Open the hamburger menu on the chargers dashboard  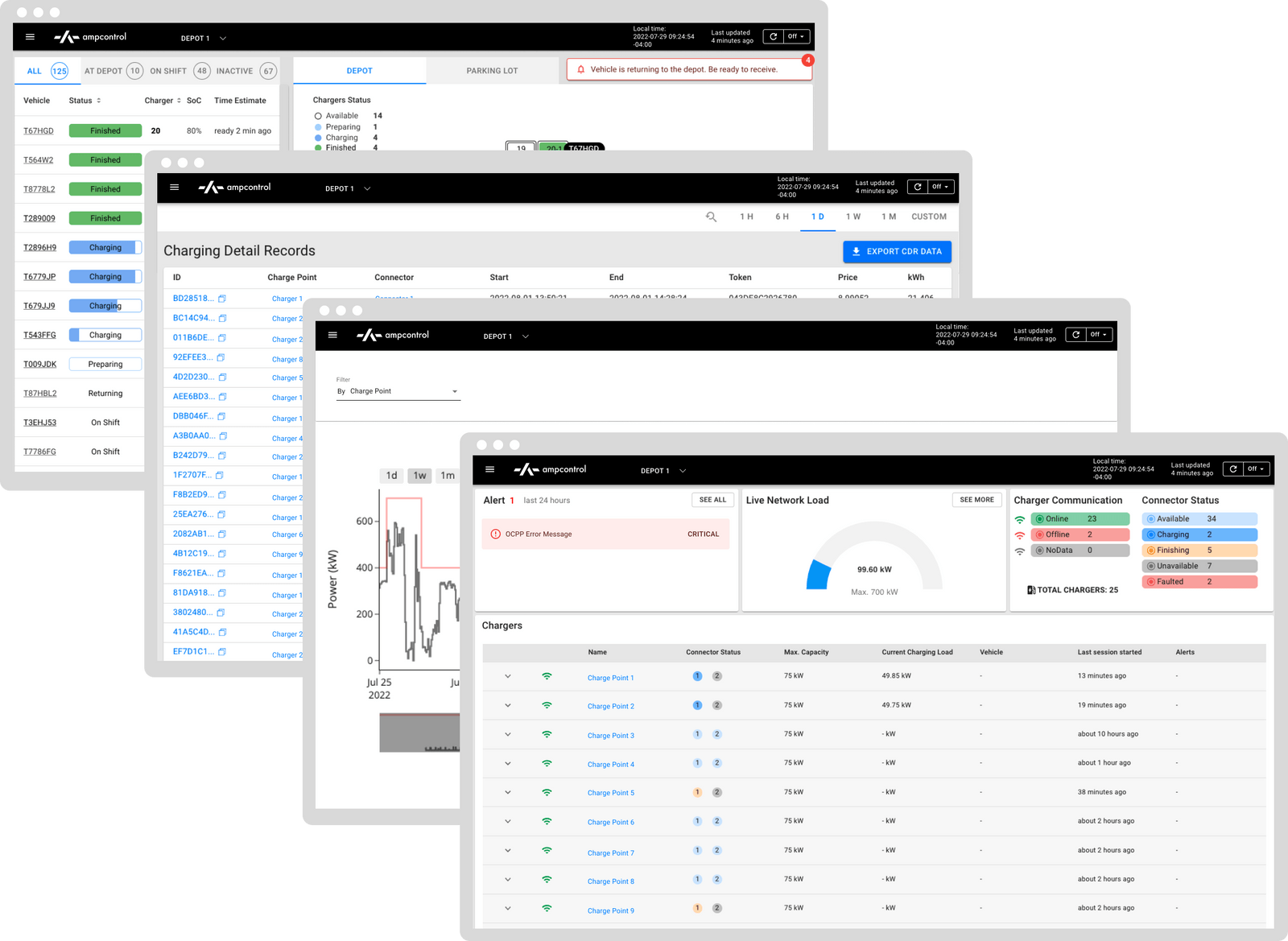pos(489,469)
